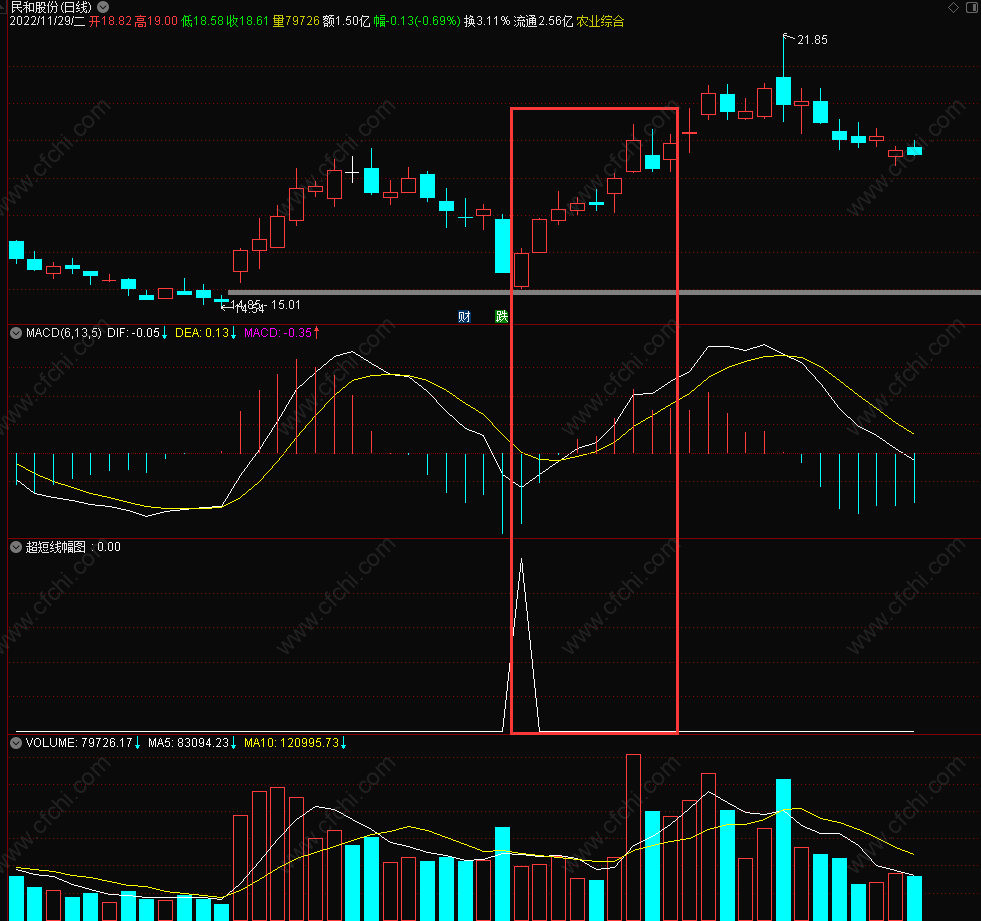Screen dimensions: 981x921
Task: Click the DIF: -0.05 value
Action: coord(133,333)
